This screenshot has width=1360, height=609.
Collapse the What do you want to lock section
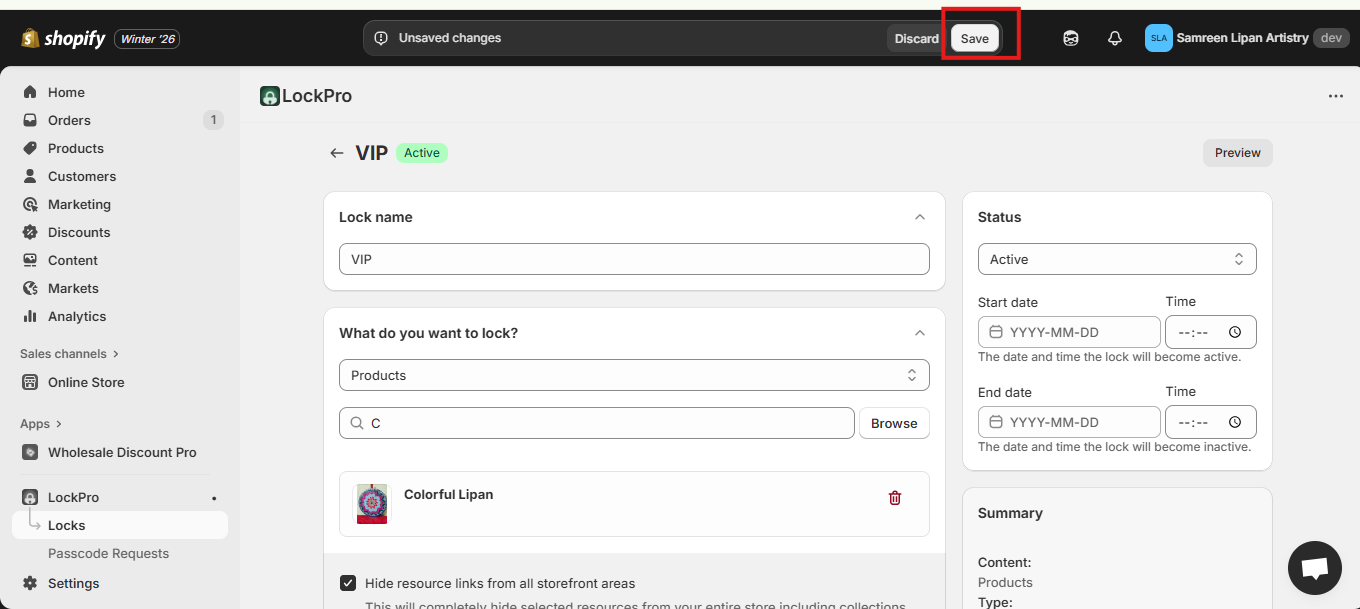[920, 333]
